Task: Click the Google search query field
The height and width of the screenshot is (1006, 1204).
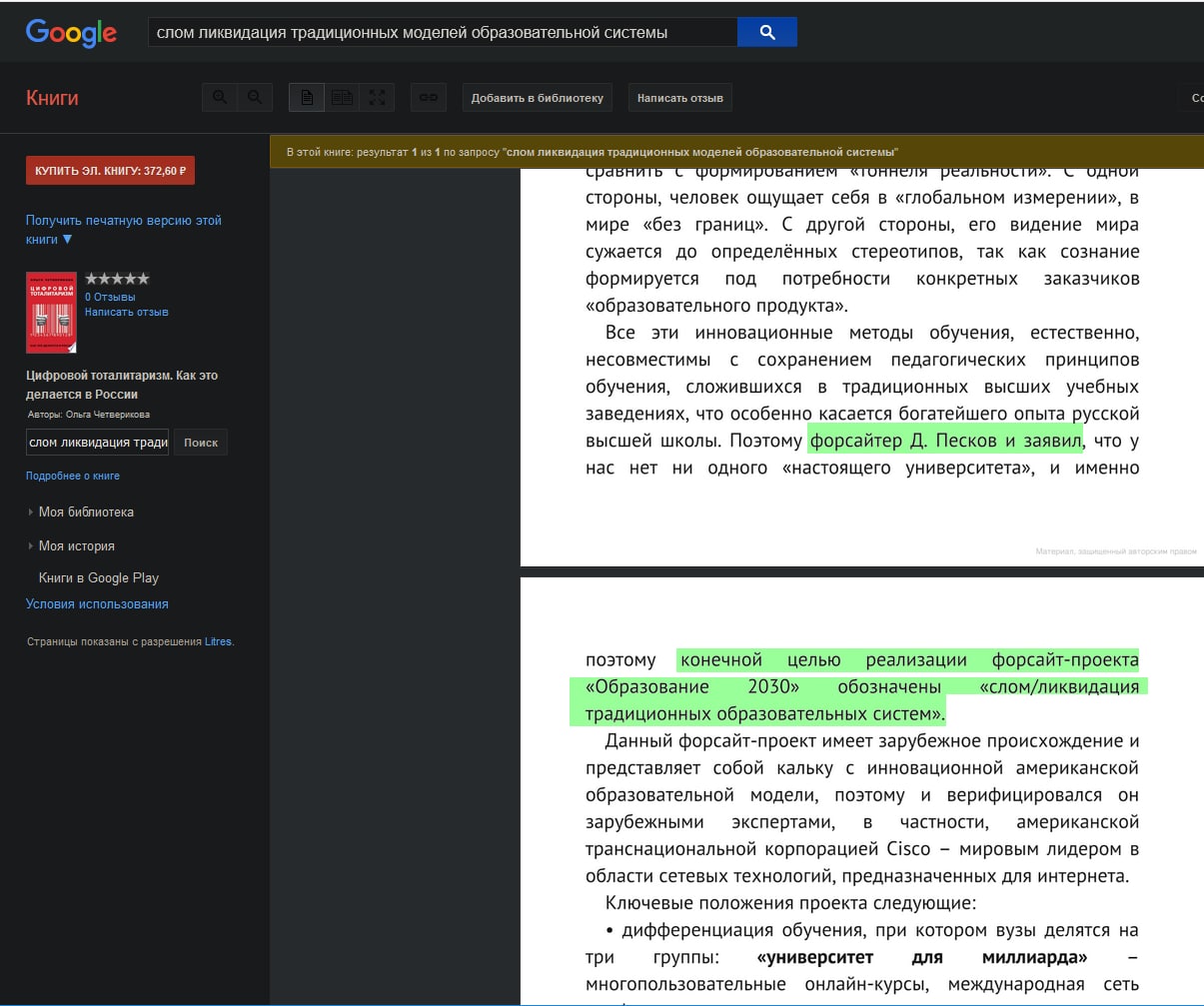Action: click(443, 32)
